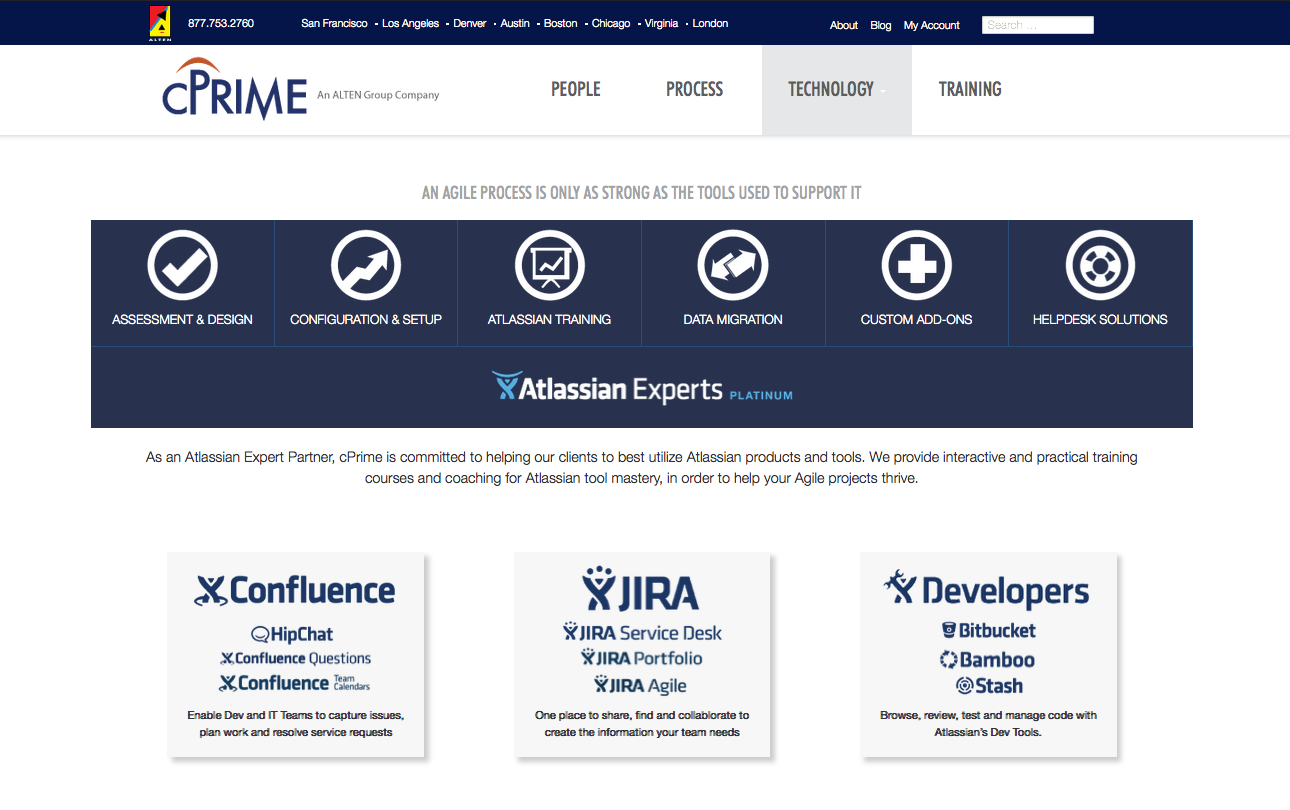Choose the Austin location link
1290x810 pixels.
pos(515,23)
